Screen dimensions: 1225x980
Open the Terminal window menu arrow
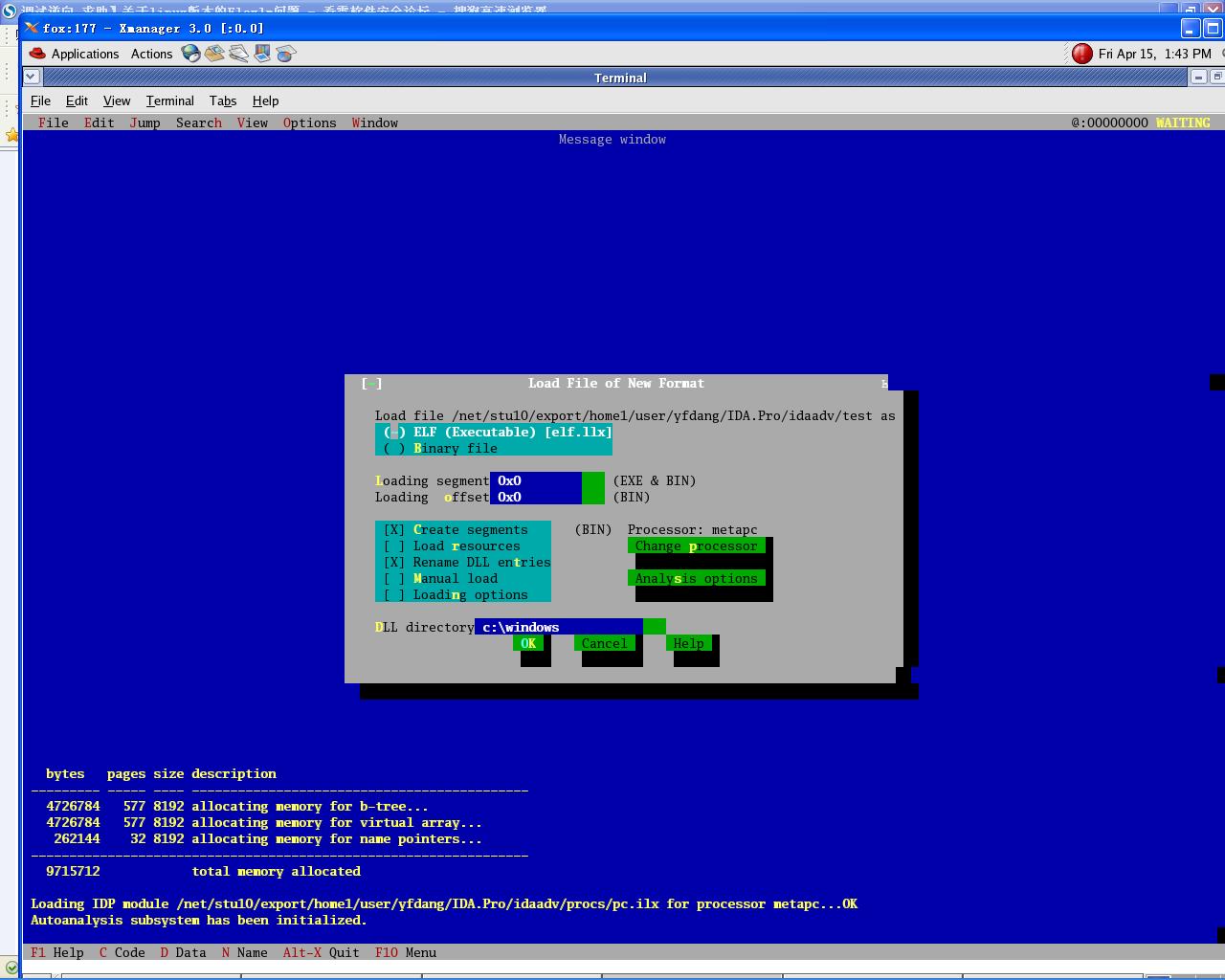point(31,77)
